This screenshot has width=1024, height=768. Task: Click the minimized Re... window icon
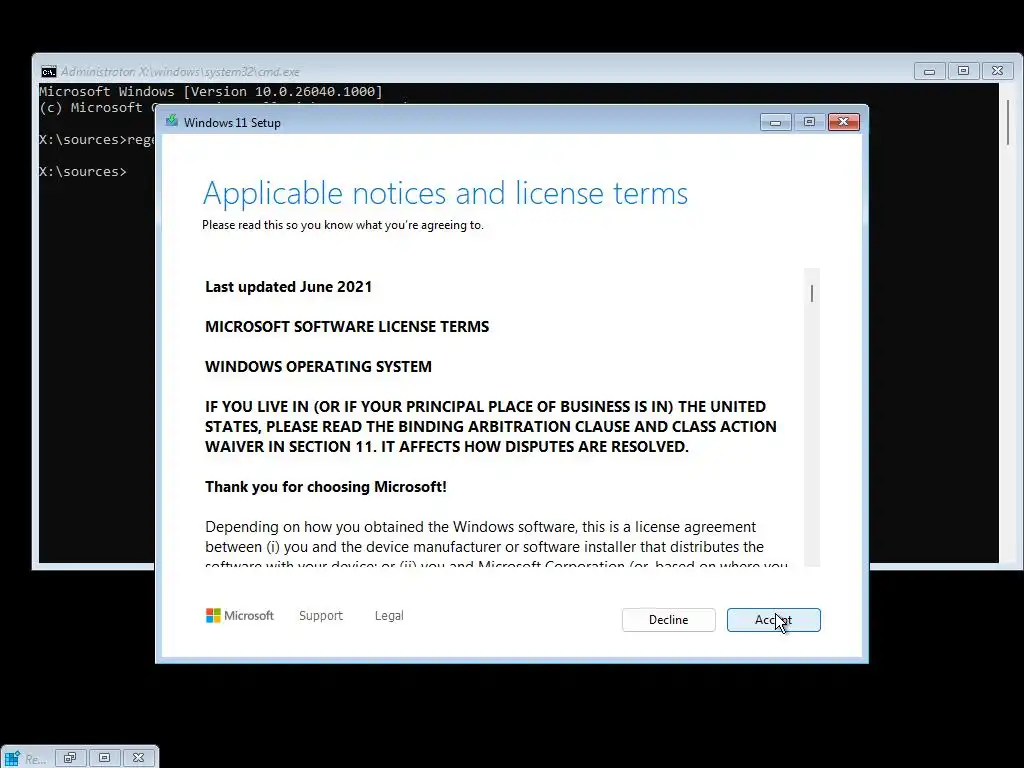point(12,758)
